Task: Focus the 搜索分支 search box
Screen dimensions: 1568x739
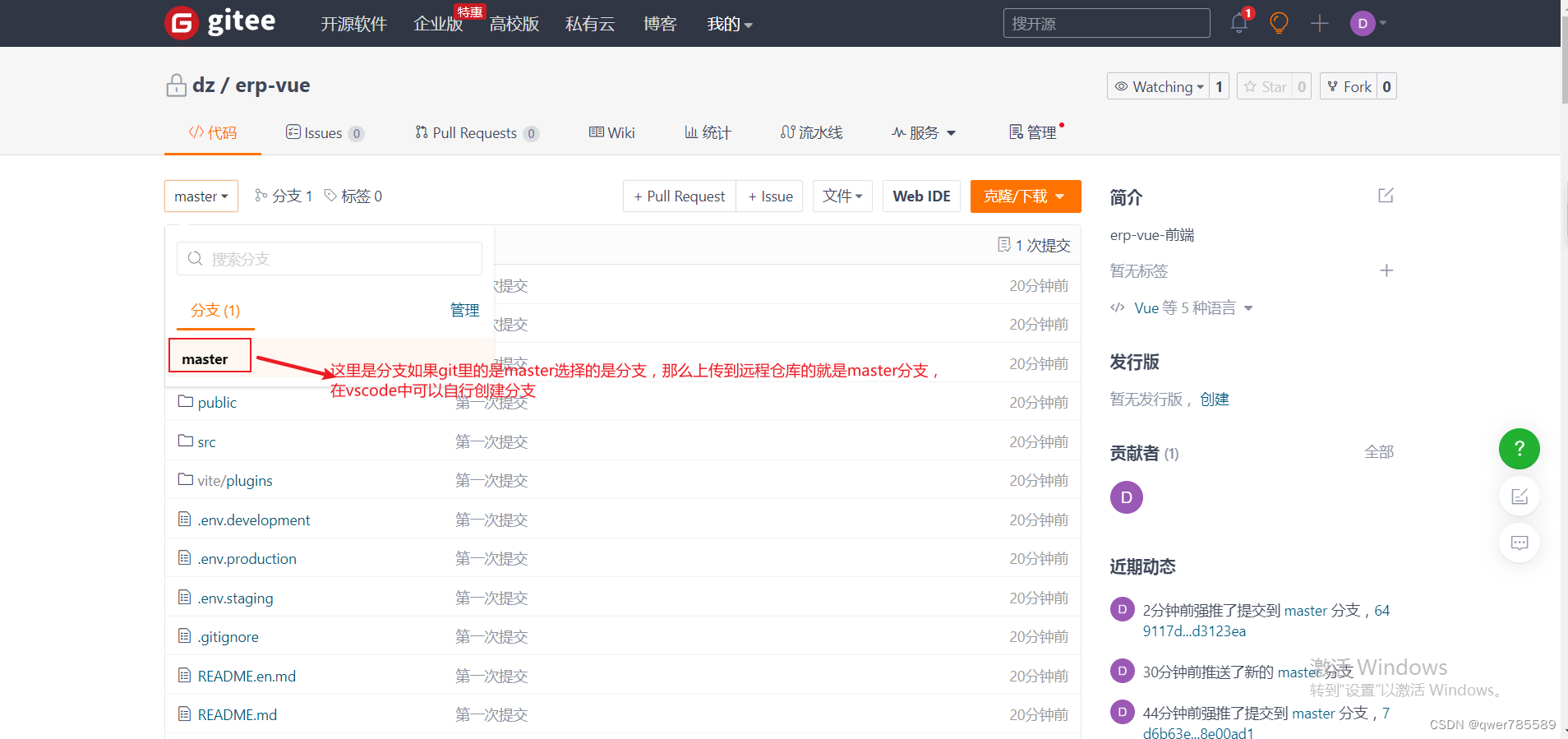Action: [330, 258]
